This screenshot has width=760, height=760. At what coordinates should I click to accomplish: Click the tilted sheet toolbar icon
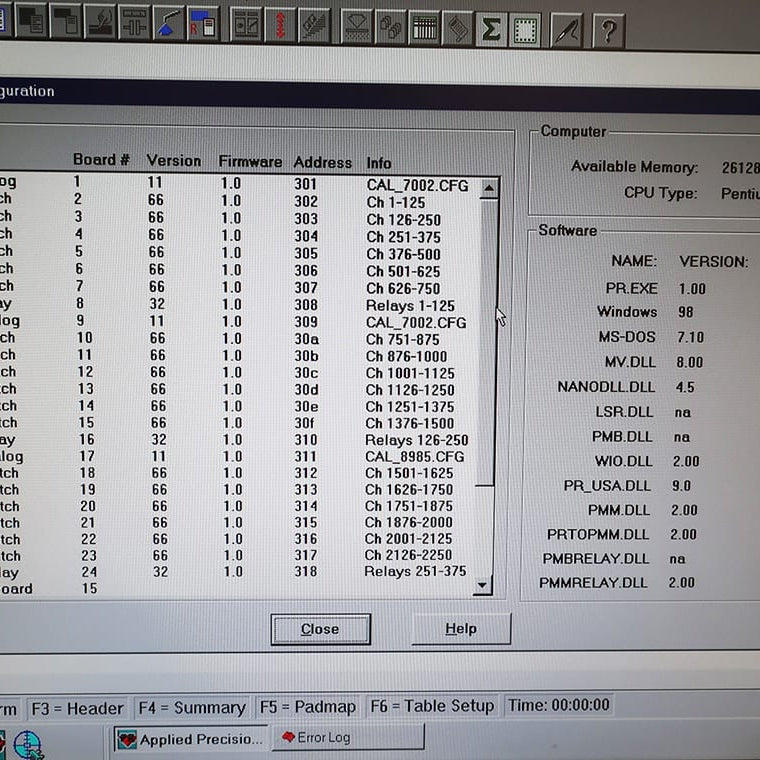pyautogui.click(x=458, y=29)
